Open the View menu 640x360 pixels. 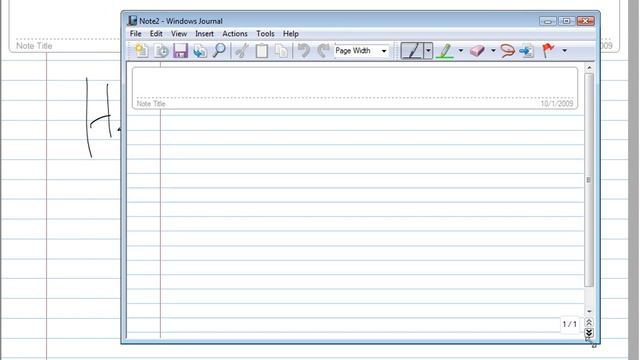(x=179, y=33)
